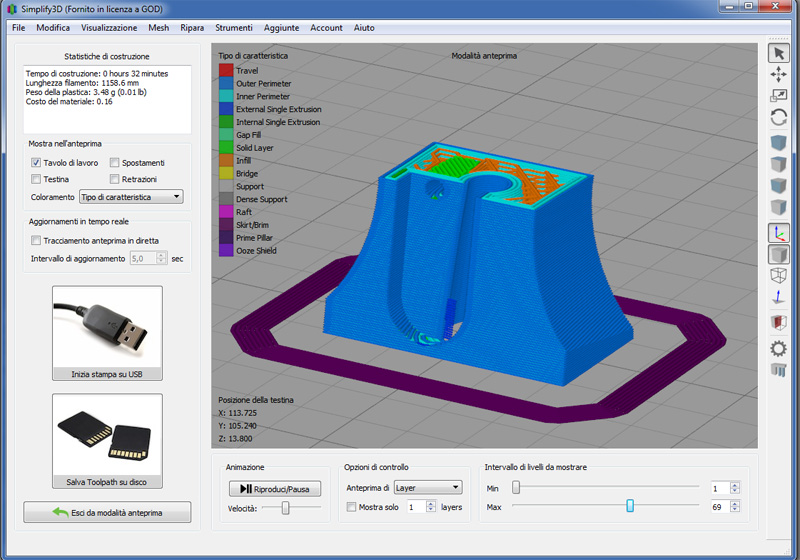Click the Tempo di costruzione statistic line
Viewport: 800px width, 560px height.
pos(97,73)
